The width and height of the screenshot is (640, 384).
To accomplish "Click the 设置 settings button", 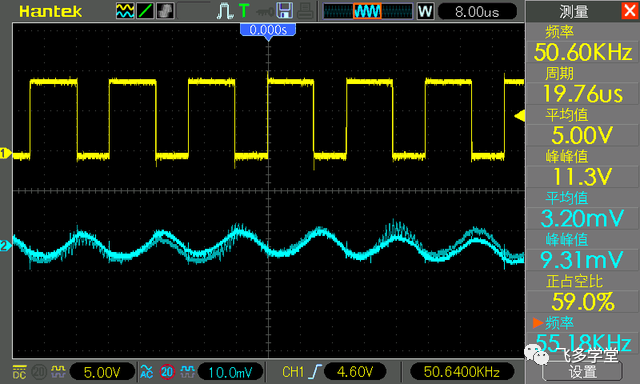I will [x=582, y=372].
